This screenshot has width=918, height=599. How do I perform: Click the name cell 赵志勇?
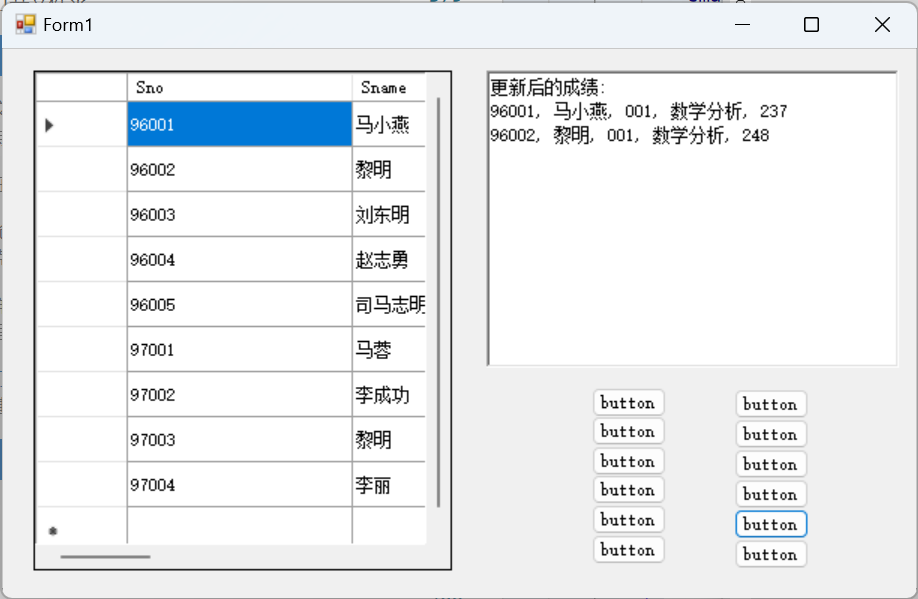tap(389, 259)
